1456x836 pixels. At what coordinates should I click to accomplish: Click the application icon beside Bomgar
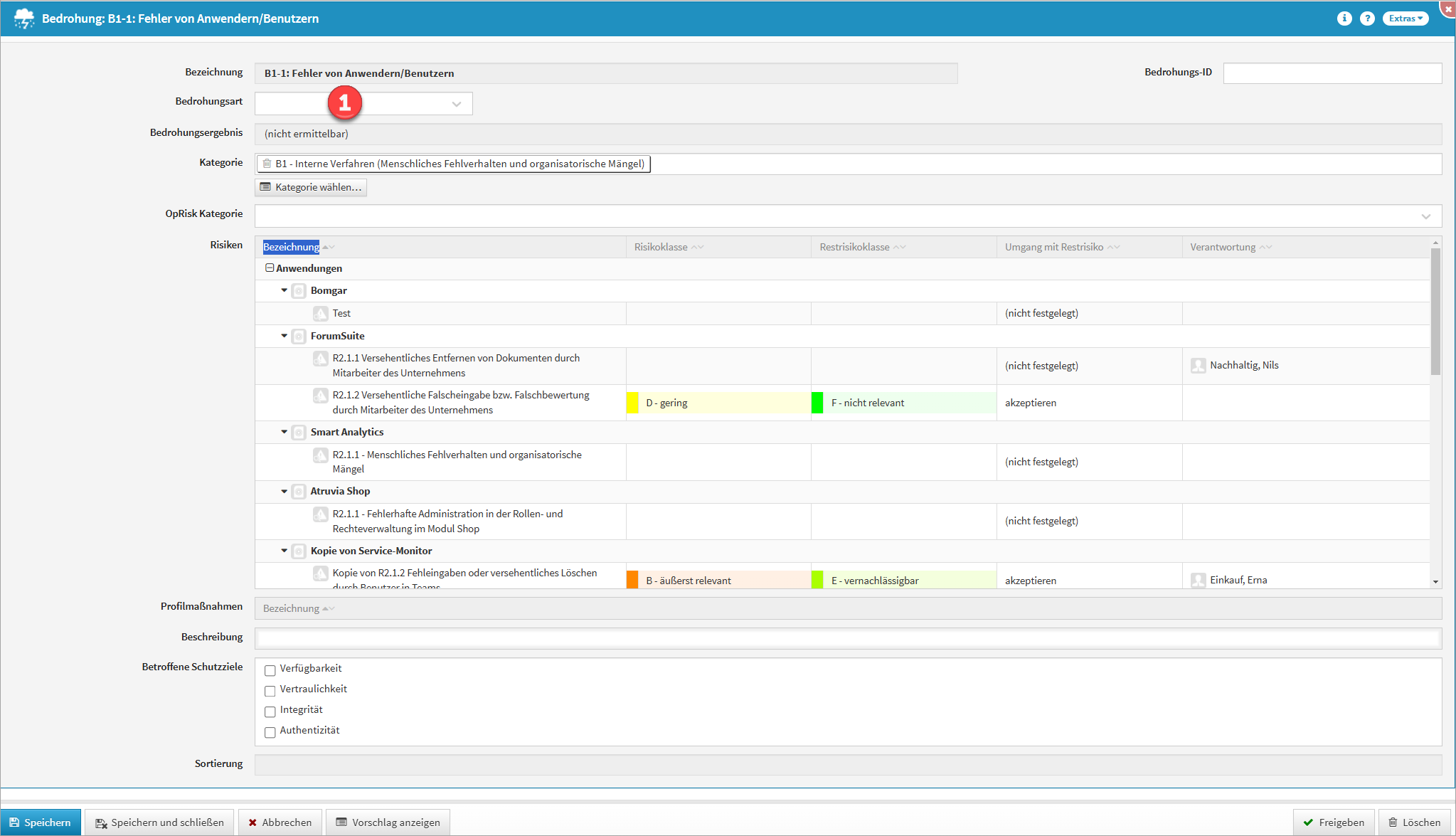click(299, 291)
